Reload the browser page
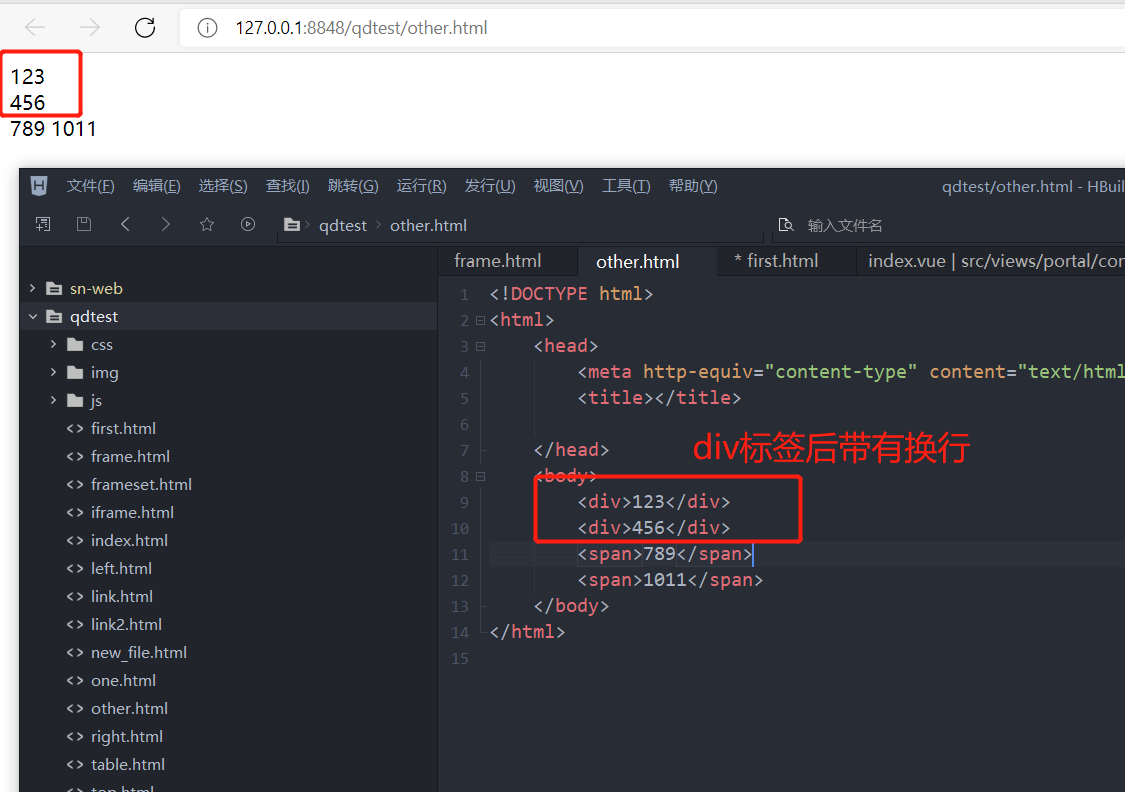The image size is (1125, 792). coord(145,27)
